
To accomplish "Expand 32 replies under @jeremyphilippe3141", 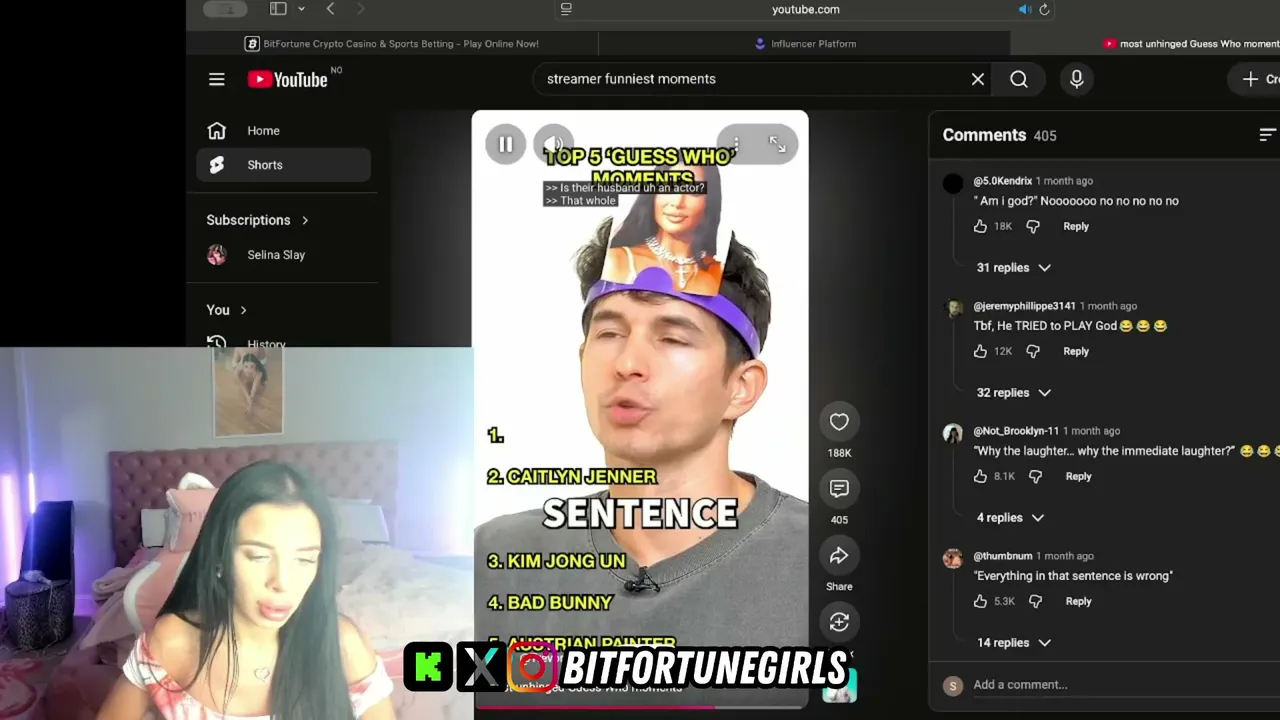I will pyautogui.click(x=1013, y=393).
